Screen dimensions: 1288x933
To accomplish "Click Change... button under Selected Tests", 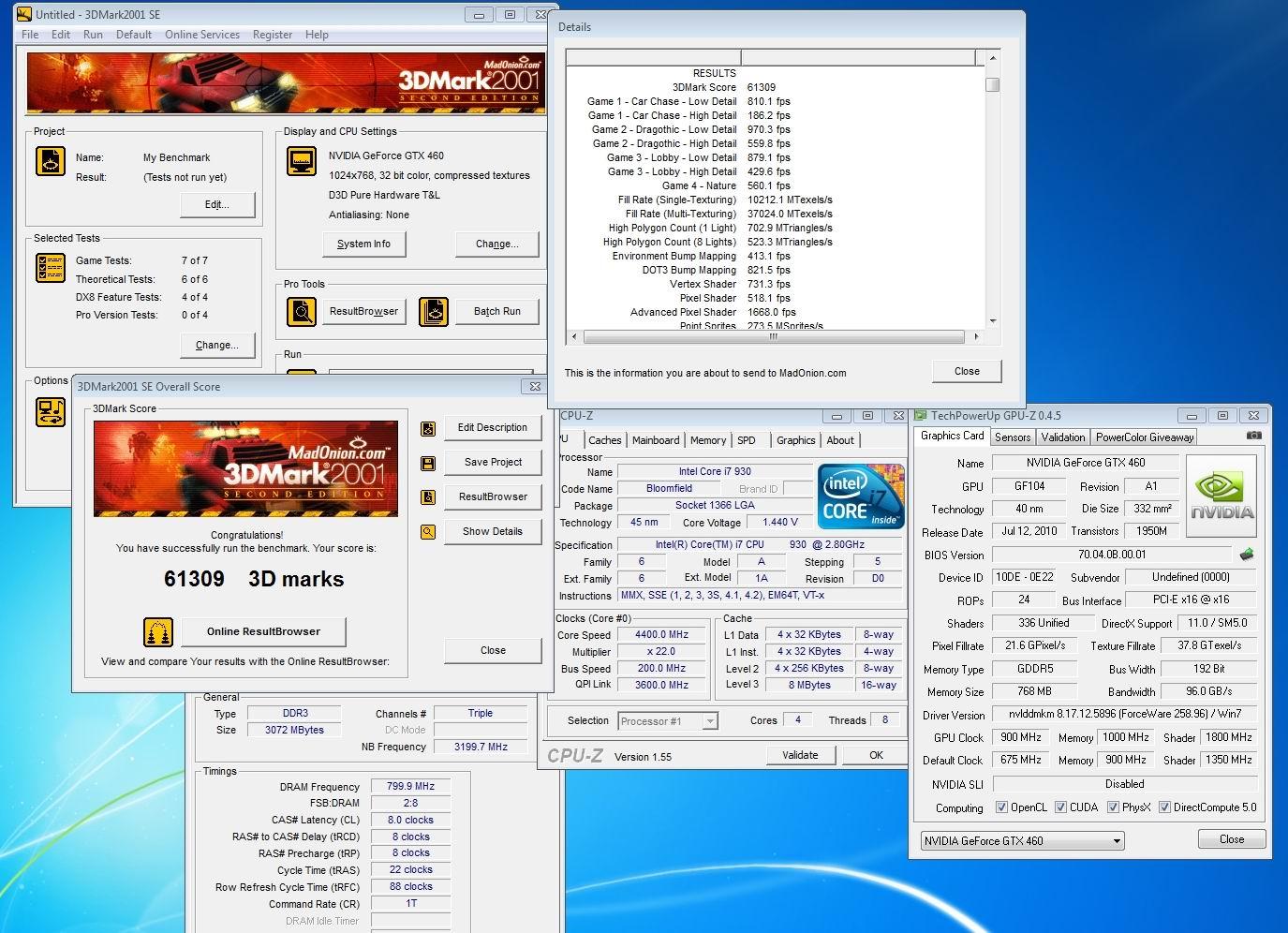I will click(217, 346).
